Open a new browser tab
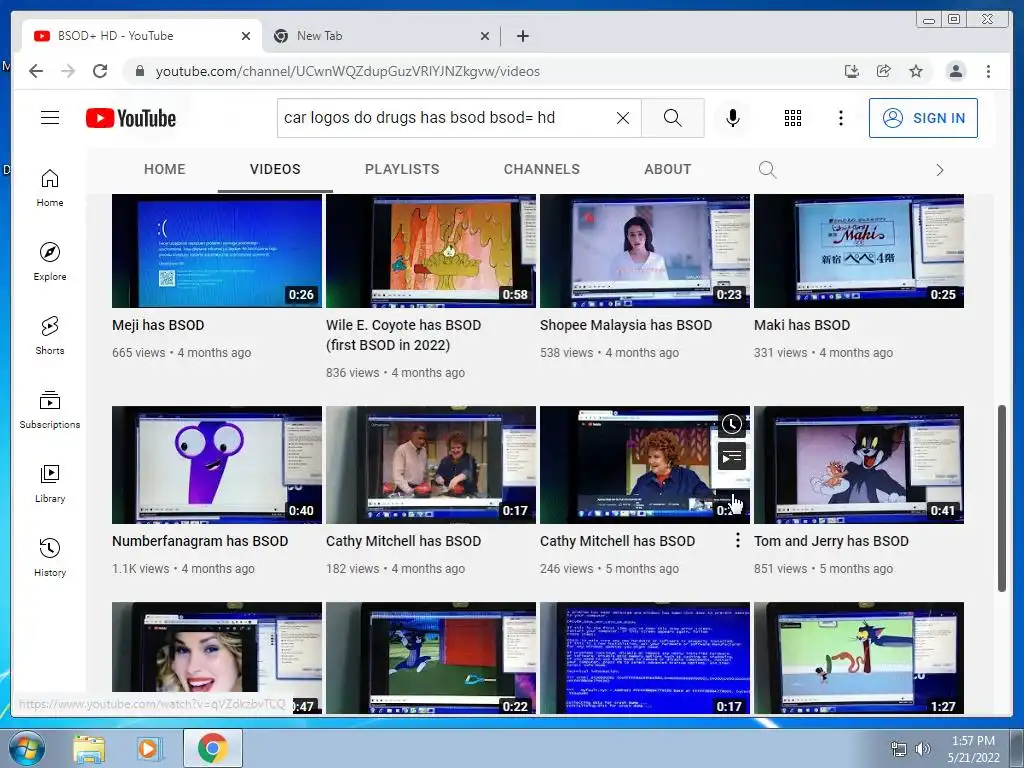1024x768 pixels. [522, 36]
